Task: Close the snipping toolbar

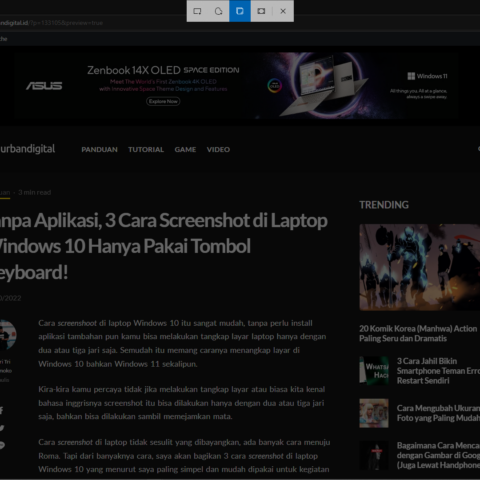Action: pyautogui.click(x=283, y=11)
